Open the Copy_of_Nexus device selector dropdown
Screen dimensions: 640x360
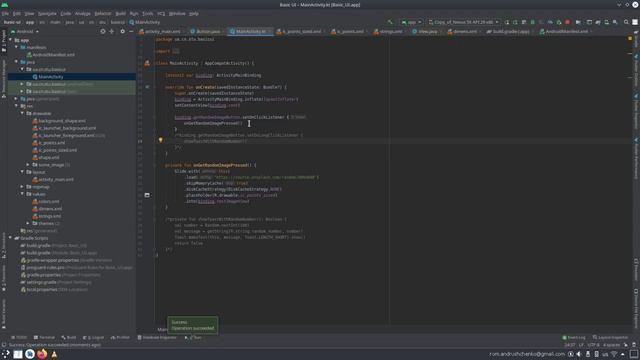463,22
